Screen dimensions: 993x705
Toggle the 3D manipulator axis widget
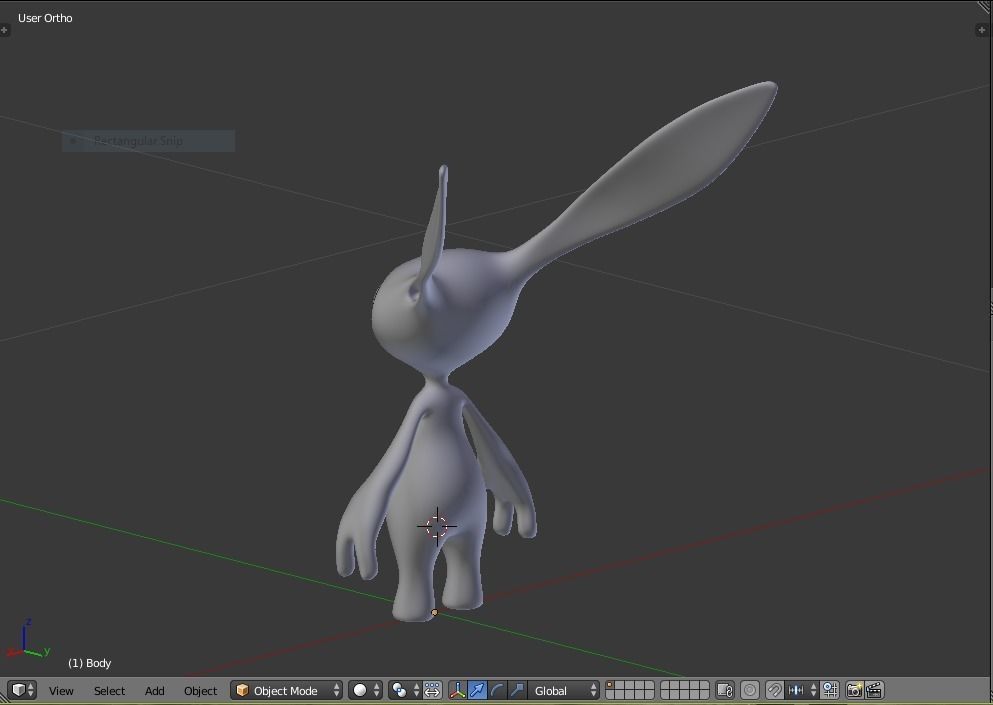pos(457,690)
